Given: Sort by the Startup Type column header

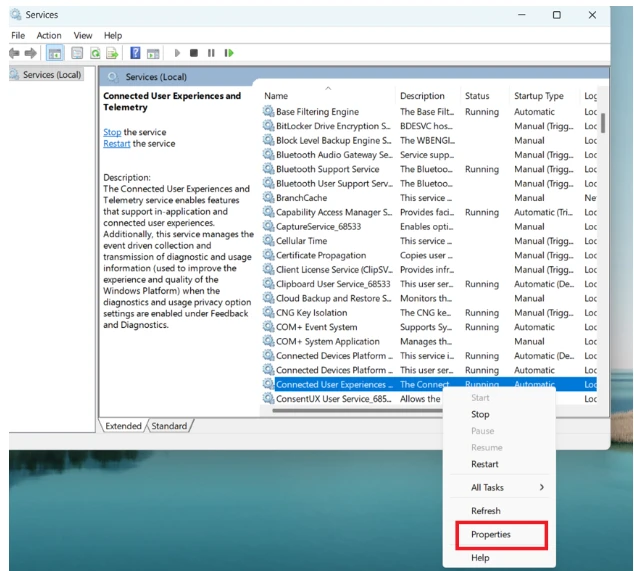Looking at the screenshot, I should (x=544, y=96).
